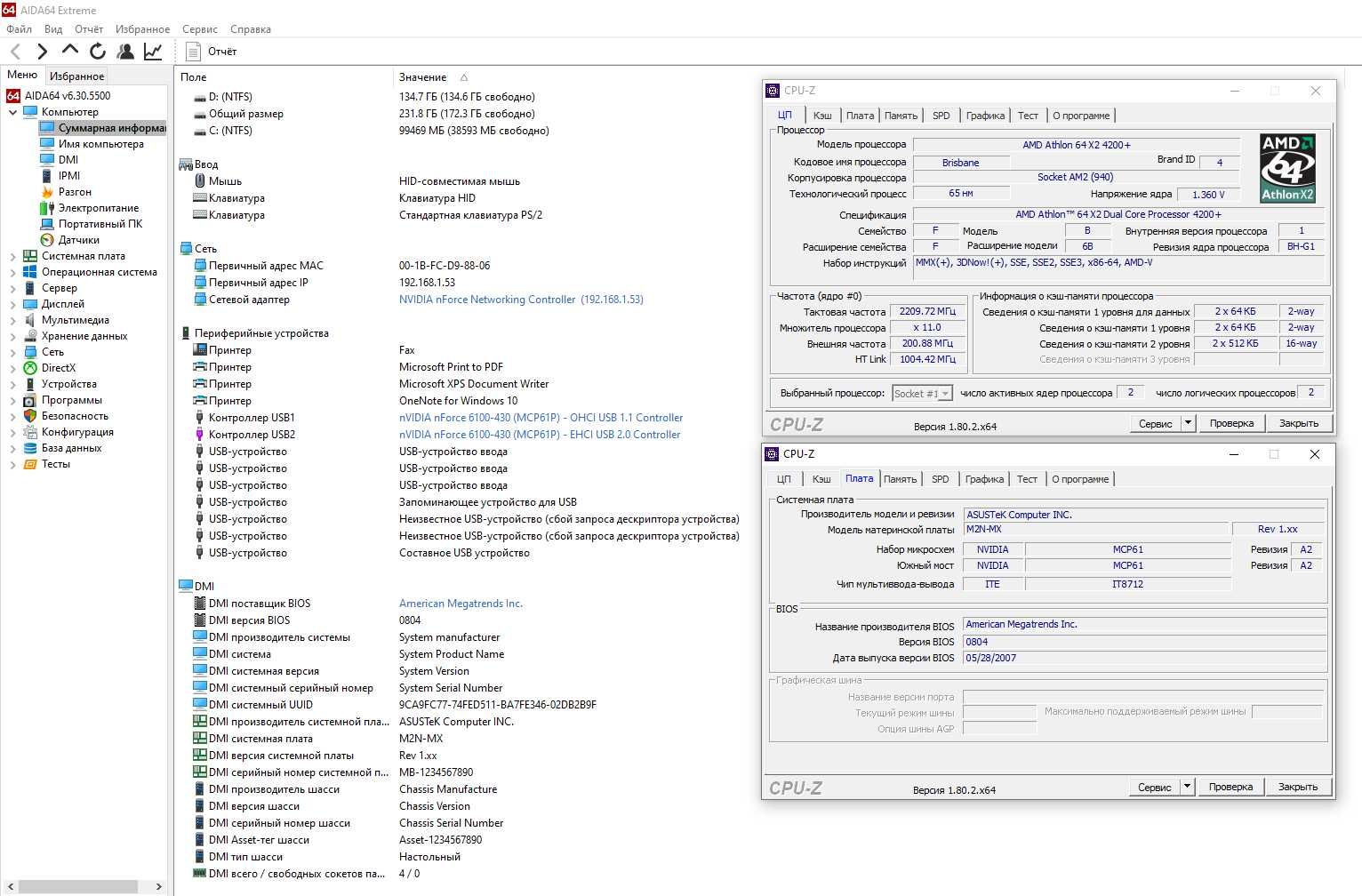Screen dimensions: 1362x896
Task: Collapse the Компьютер tree node
Action: (12, 113)
